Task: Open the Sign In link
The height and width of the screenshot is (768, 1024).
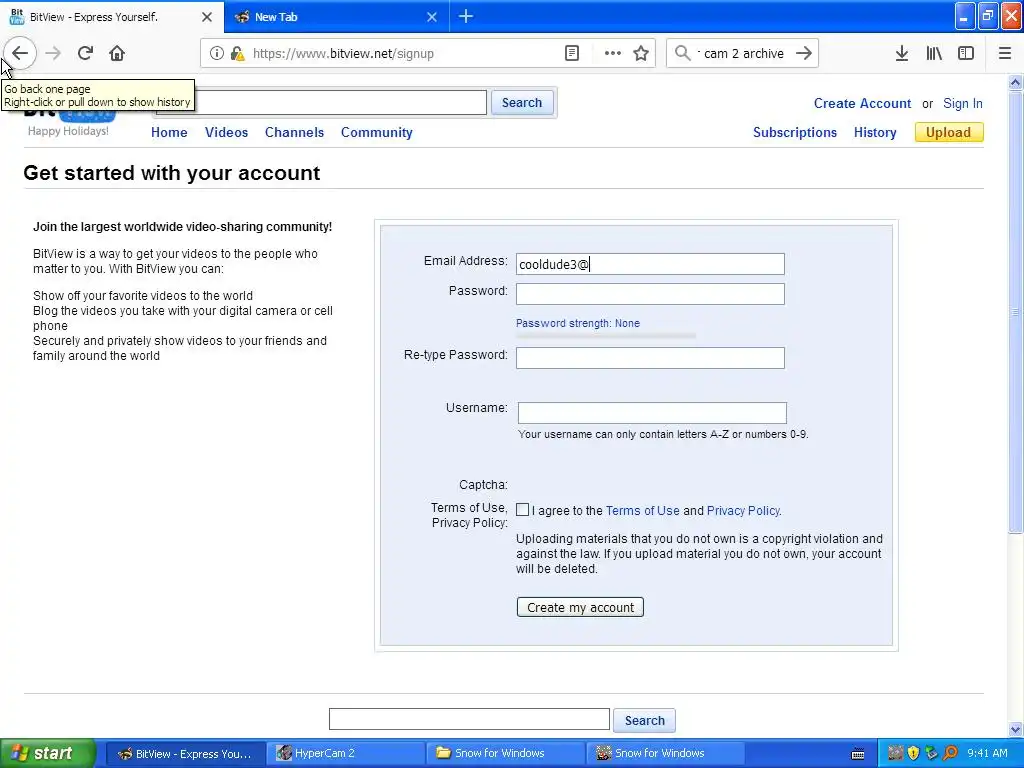Action: (x=963, y=103)
